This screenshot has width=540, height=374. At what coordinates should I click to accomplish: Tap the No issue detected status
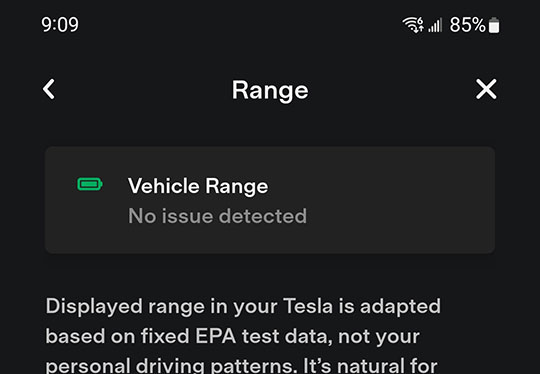coord(217,216)
